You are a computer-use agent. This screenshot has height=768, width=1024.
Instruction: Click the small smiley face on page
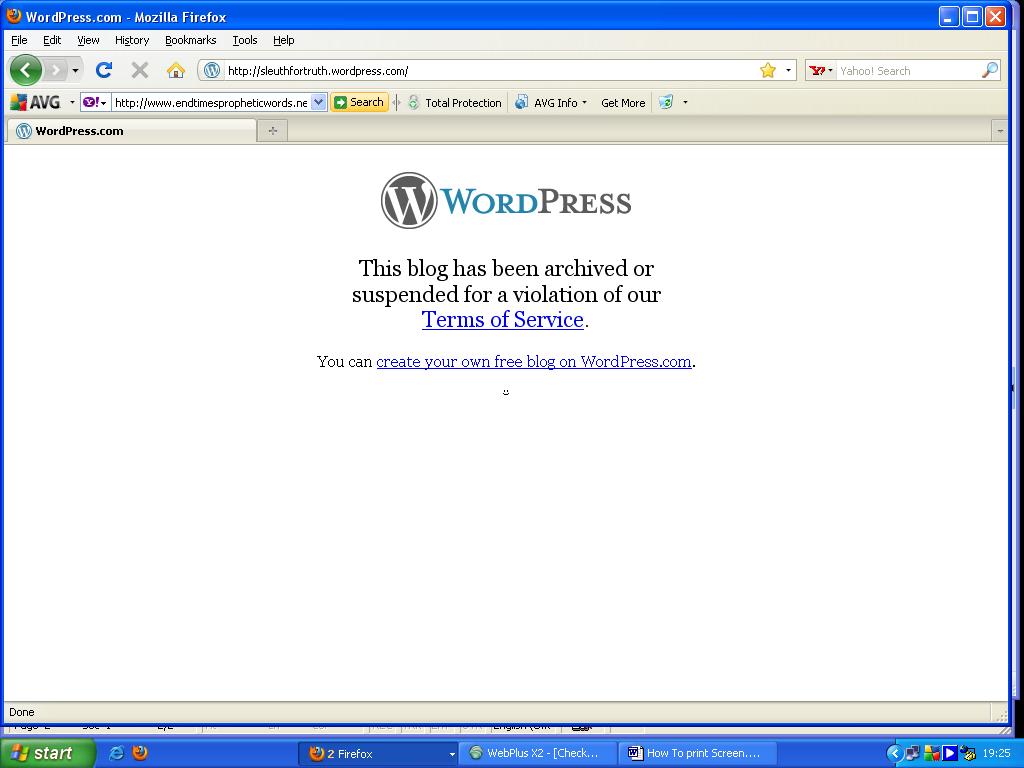coord(505,392)
